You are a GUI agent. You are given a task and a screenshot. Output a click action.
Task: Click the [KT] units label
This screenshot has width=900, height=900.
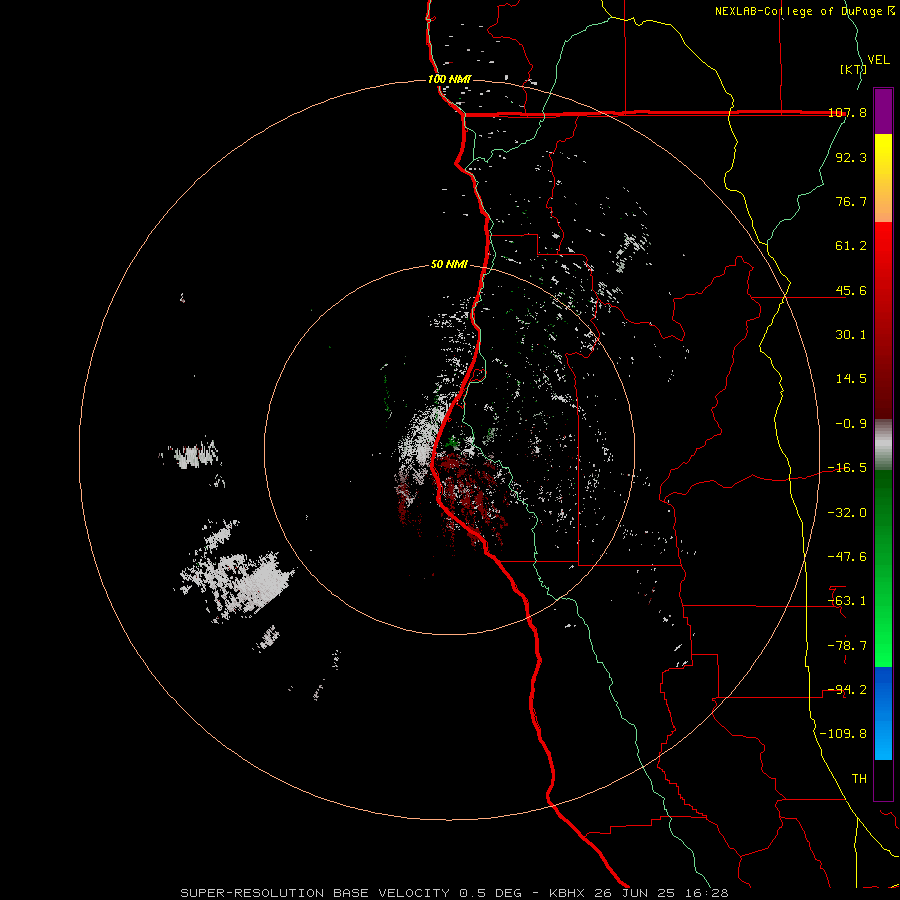[853, 69]
